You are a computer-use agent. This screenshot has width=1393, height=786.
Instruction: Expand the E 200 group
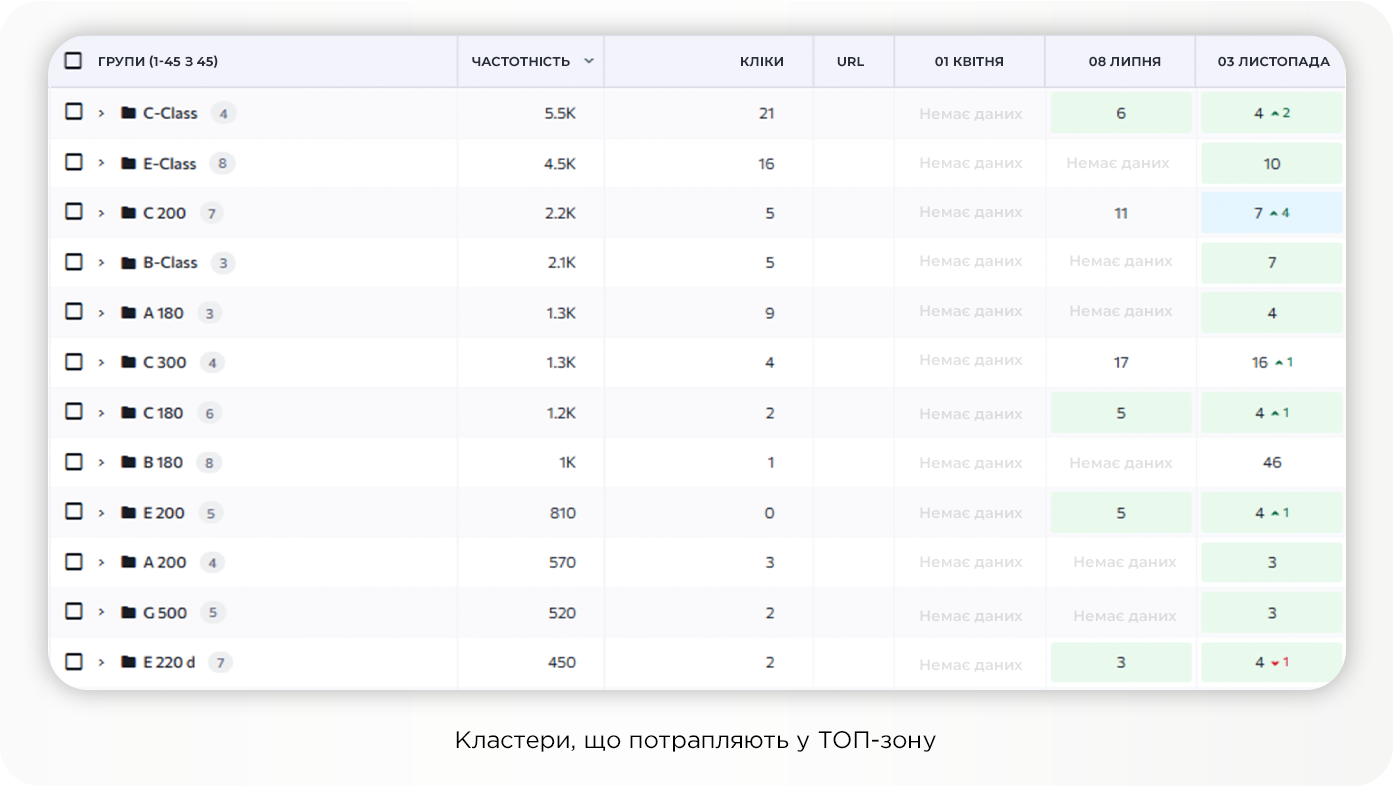point(101,513)
